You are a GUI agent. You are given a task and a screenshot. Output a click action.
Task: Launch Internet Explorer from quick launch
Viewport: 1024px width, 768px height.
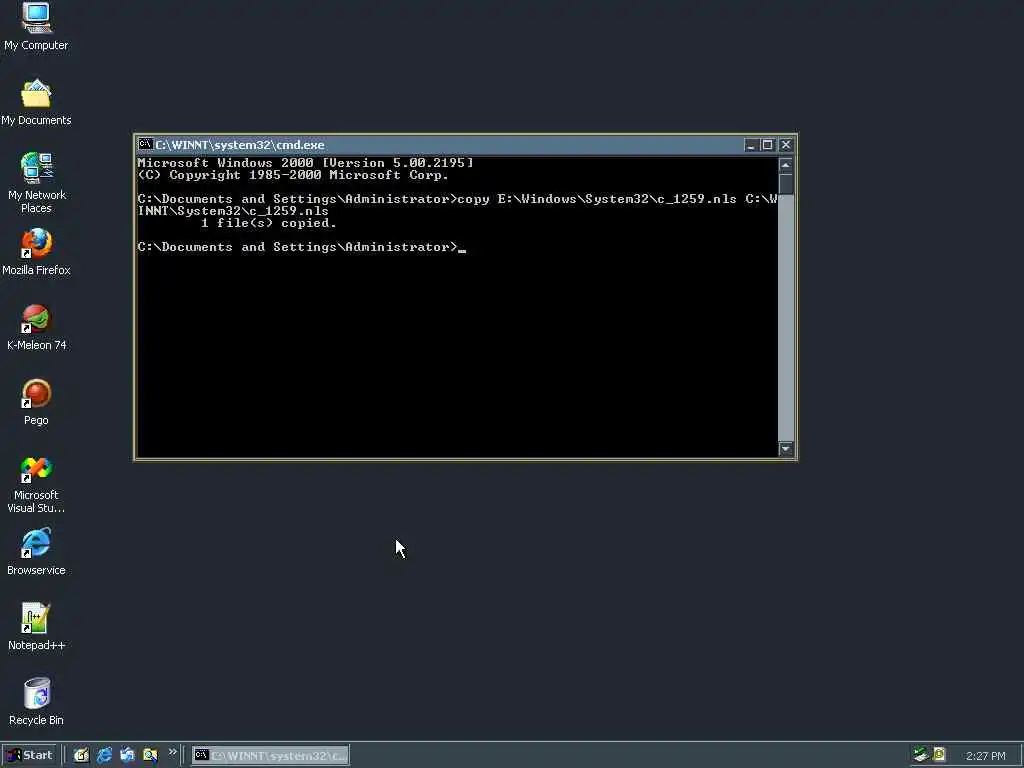click(104, 755)
